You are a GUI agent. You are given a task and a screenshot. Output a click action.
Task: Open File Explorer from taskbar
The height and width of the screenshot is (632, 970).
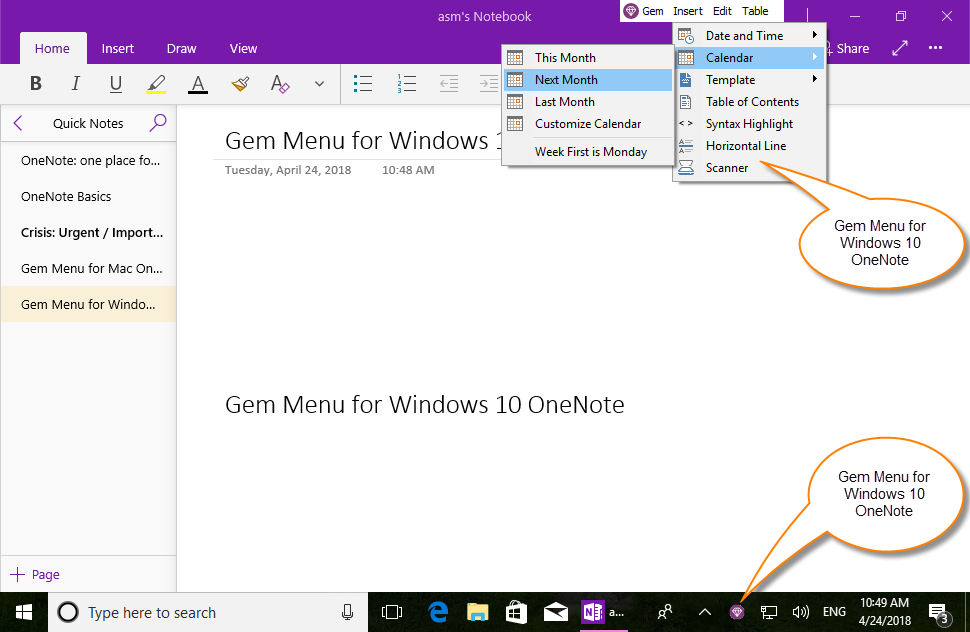tap(477, 612)
